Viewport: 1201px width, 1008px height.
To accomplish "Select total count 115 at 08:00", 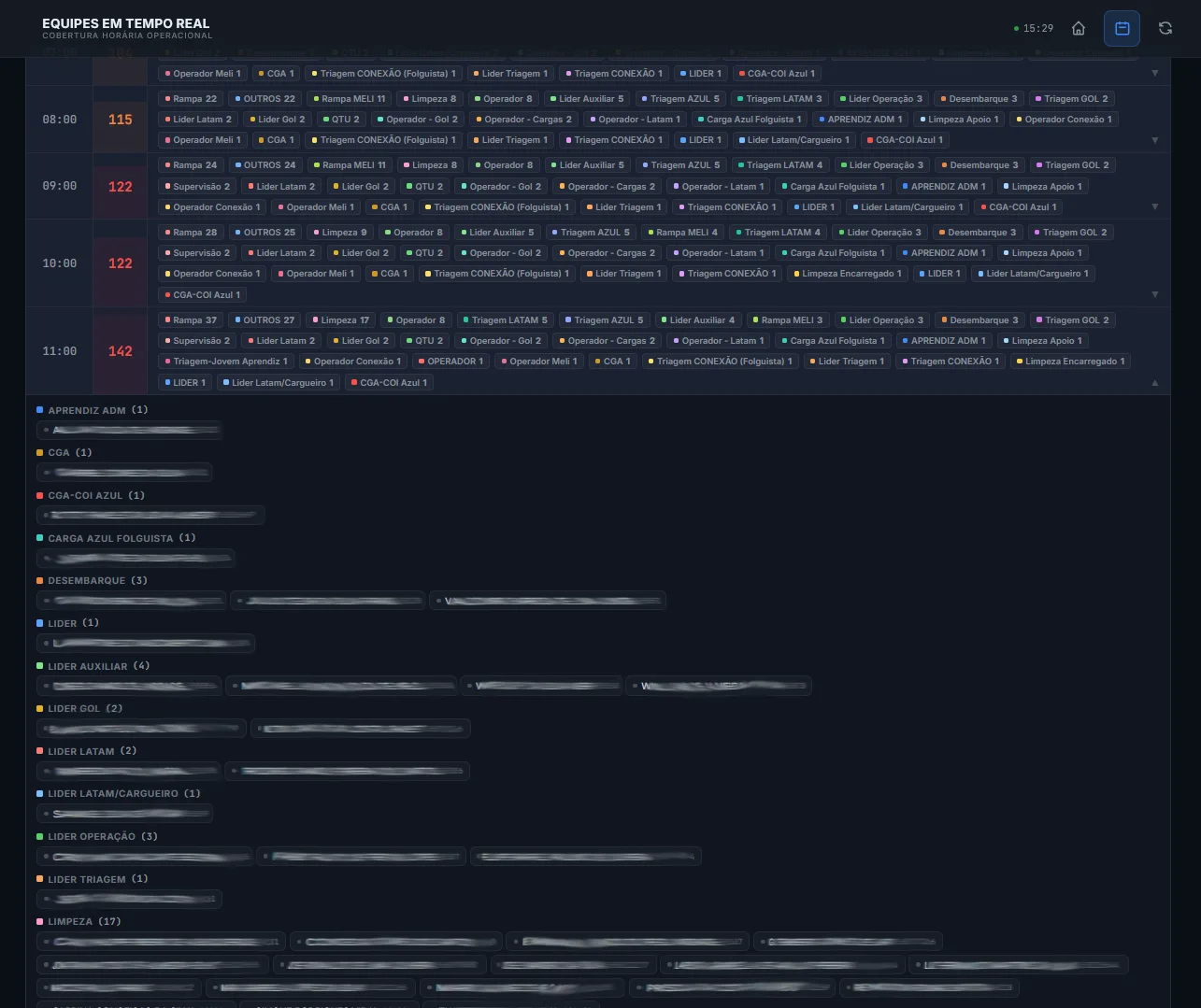I will (x=121, y=120).
